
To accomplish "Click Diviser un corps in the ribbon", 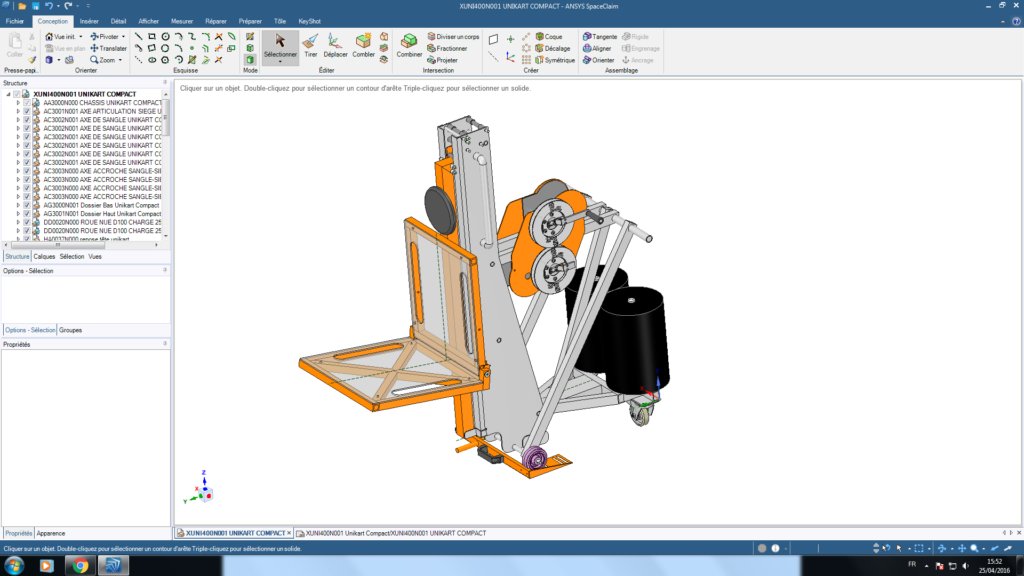I will (457, 36).
